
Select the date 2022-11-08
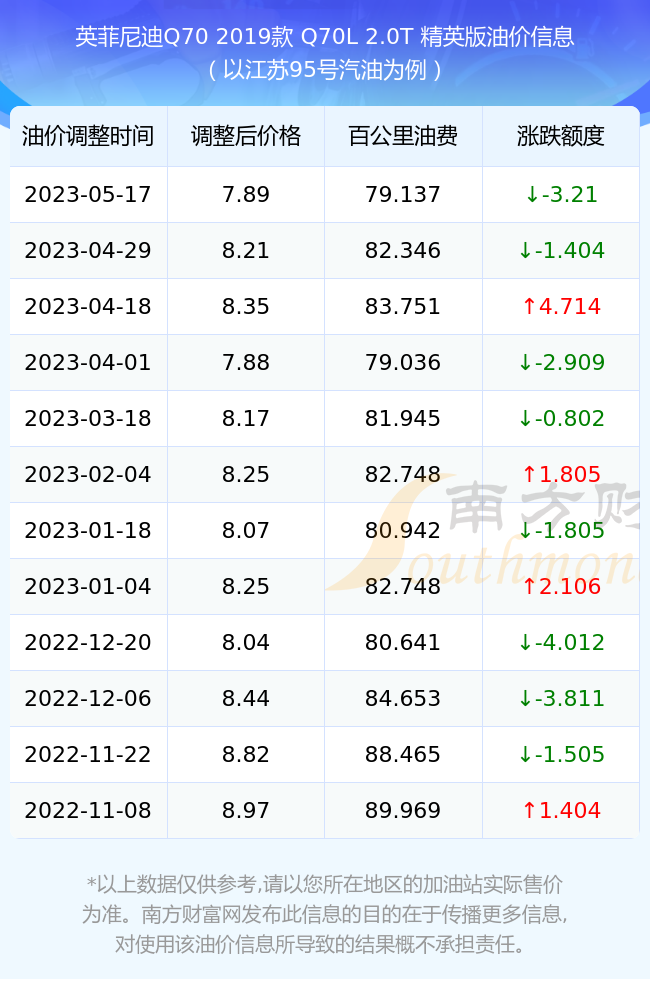coord(88,811)
